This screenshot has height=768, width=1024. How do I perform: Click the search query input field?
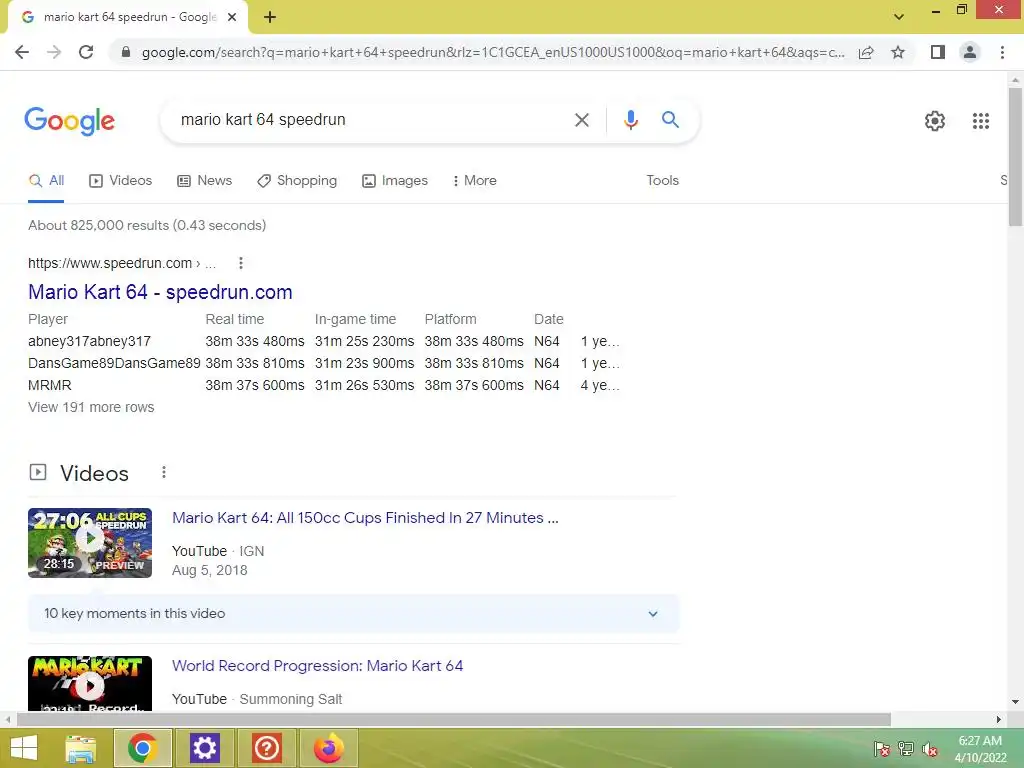(x=372, y=120)
